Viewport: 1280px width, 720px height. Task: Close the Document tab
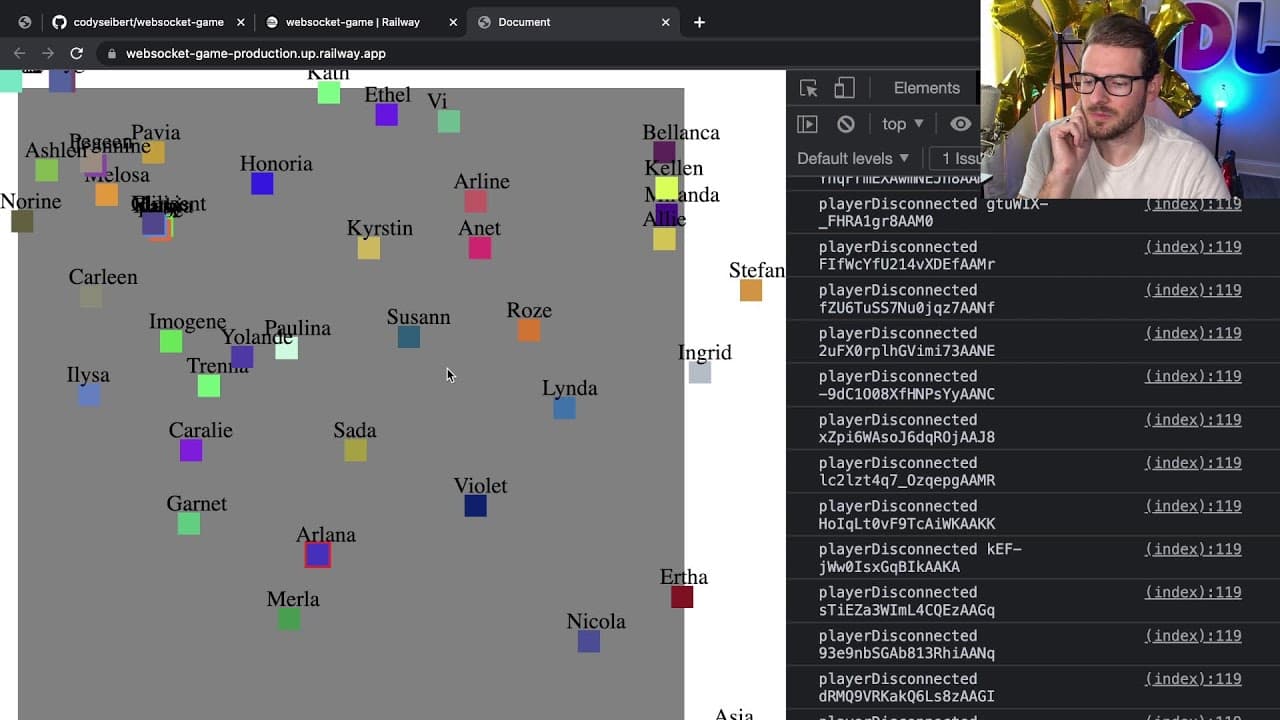click(x=666, y=22)
